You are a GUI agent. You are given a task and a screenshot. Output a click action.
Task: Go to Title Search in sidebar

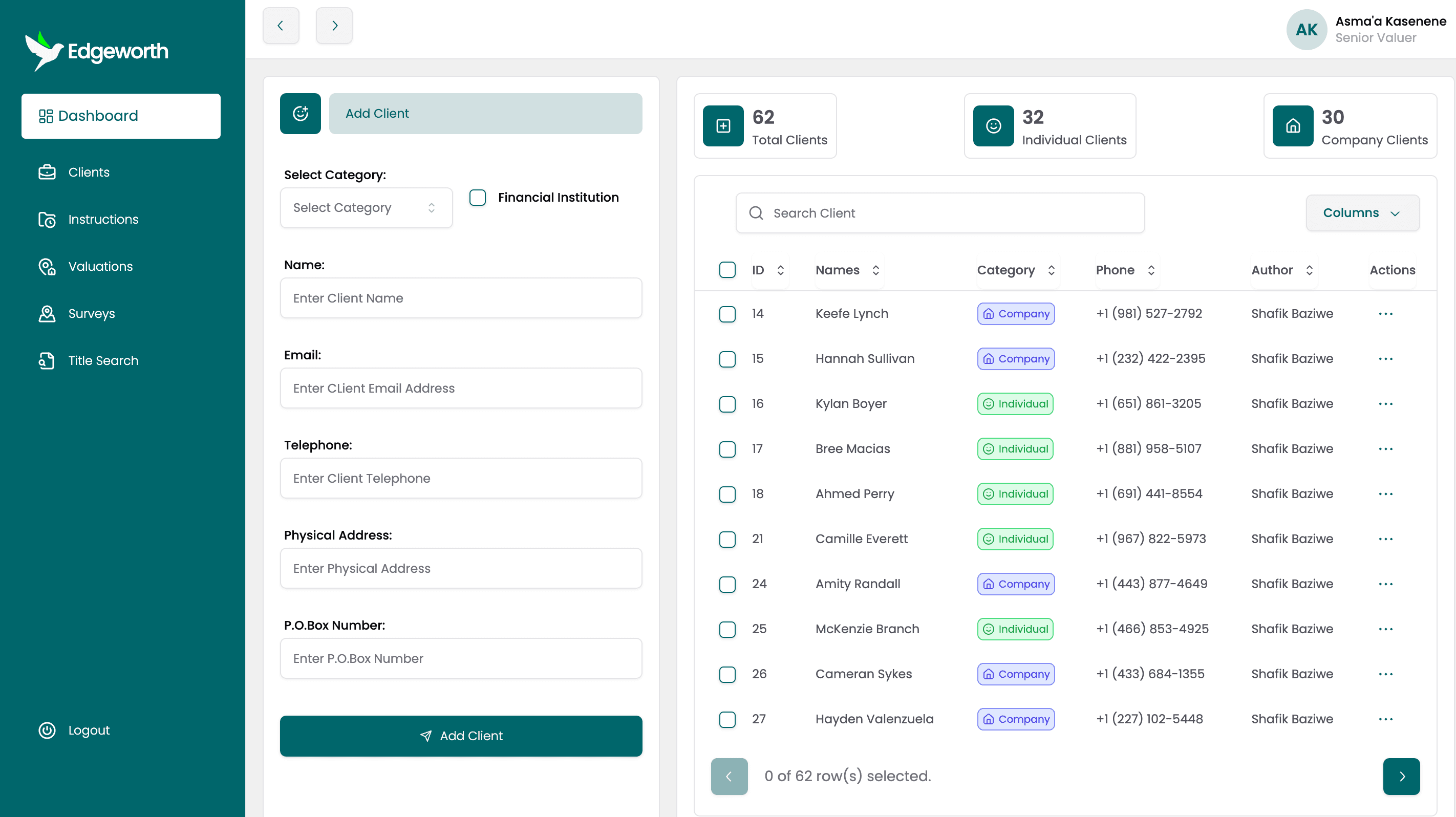click(103, 360)
